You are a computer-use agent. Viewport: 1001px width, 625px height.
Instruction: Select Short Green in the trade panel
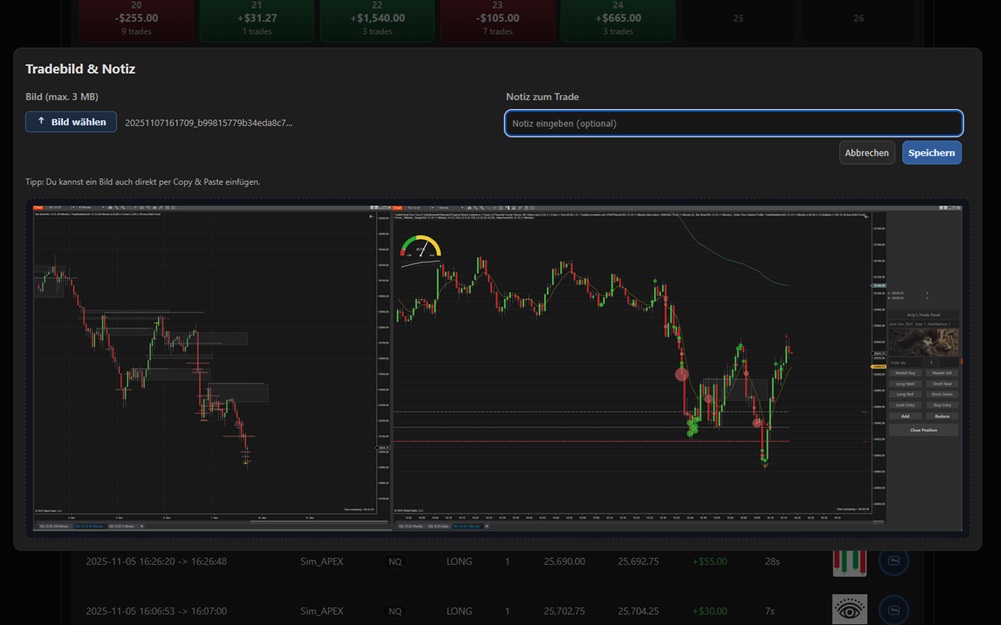943,393
